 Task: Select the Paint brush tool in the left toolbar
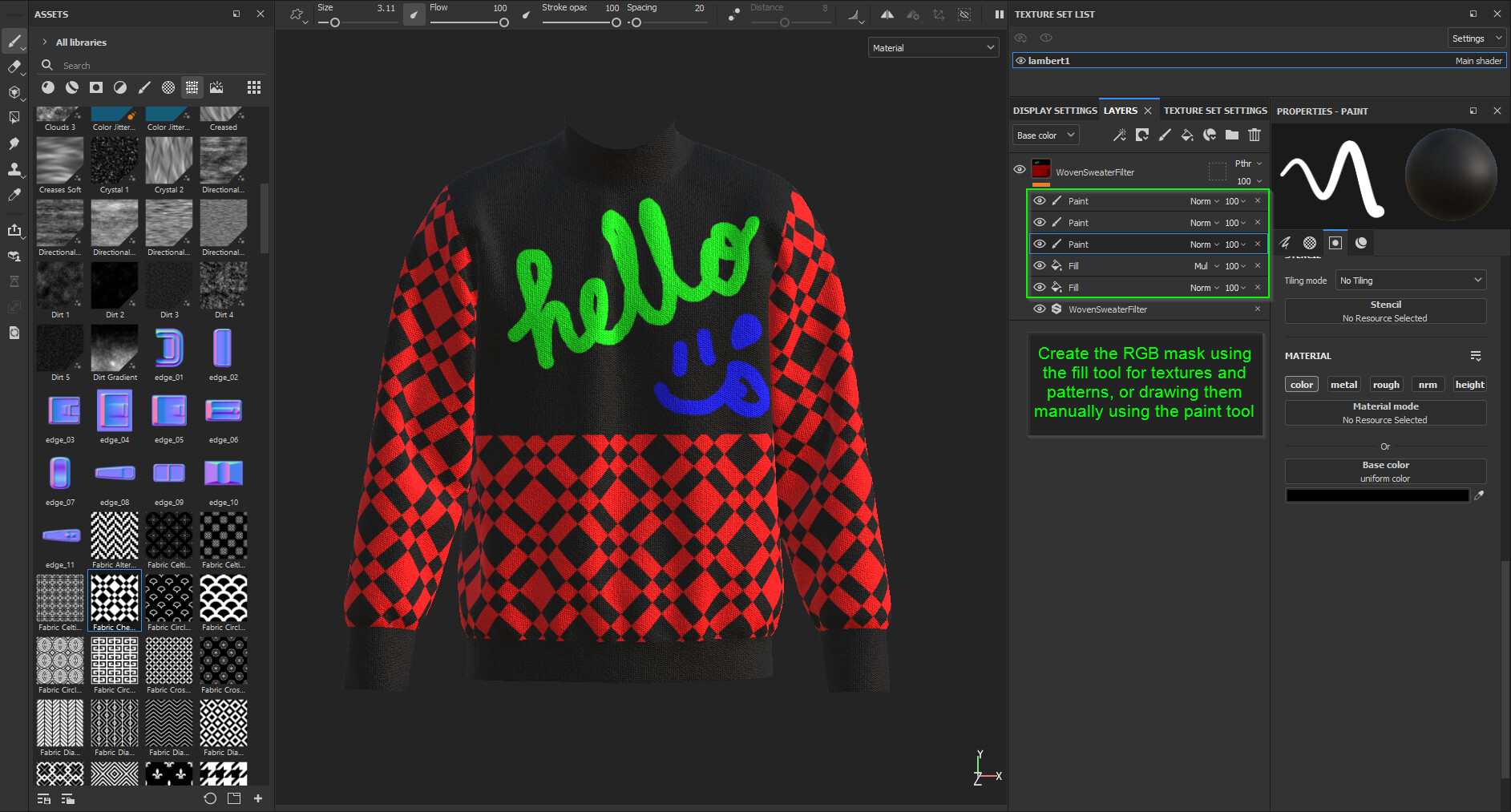[x=14, y=41]
